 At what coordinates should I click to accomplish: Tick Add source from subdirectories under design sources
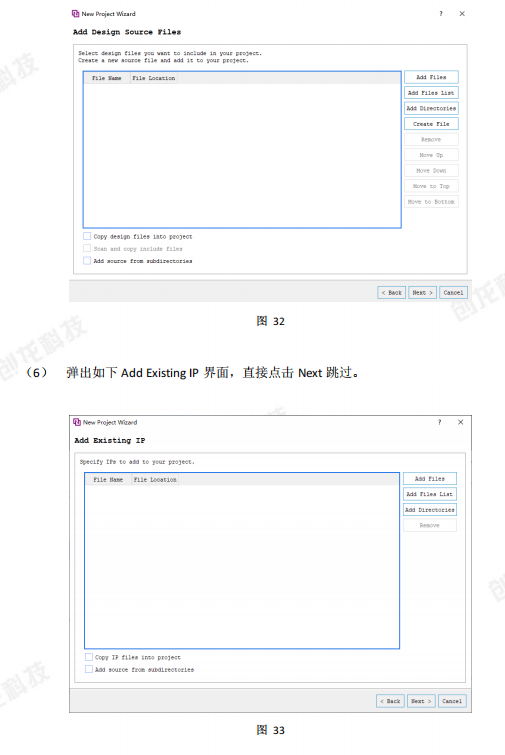87,260
